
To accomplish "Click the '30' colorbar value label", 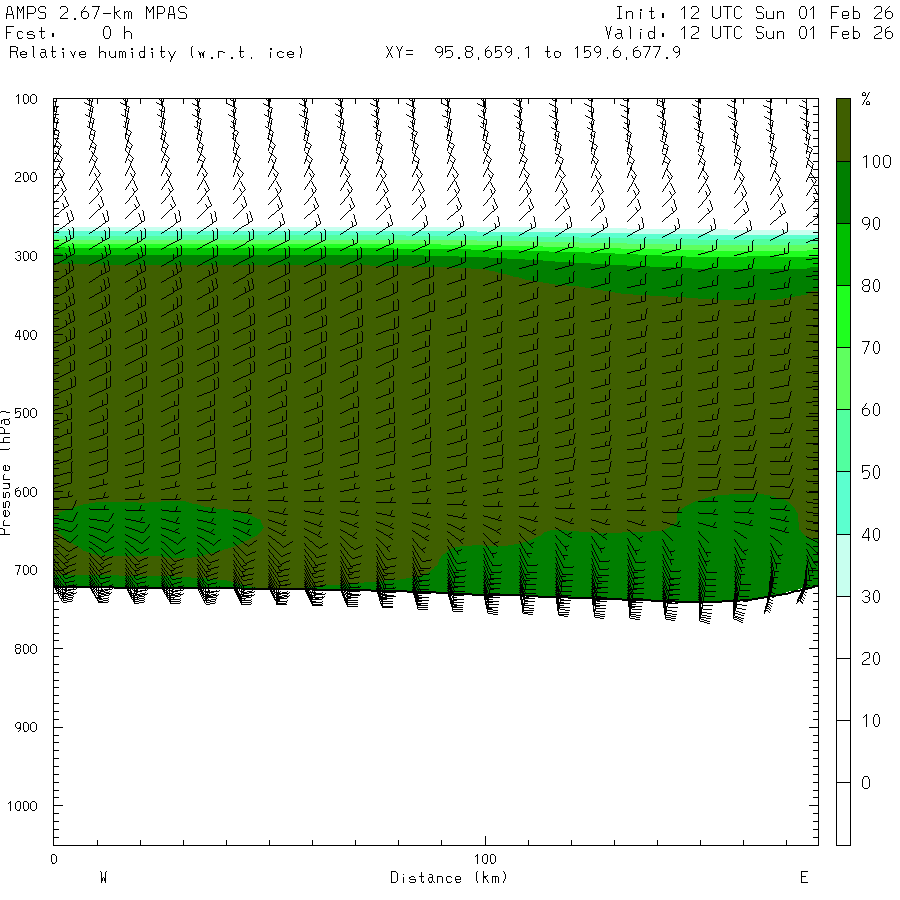I will [x=871, y=597].
